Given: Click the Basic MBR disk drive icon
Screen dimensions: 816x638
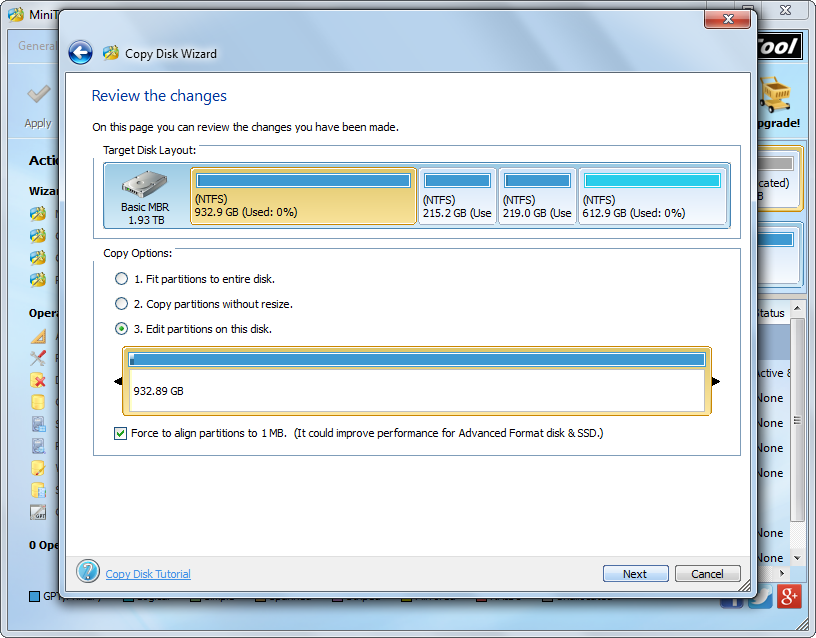Looking at the screenshot, I should pos(145,184).
